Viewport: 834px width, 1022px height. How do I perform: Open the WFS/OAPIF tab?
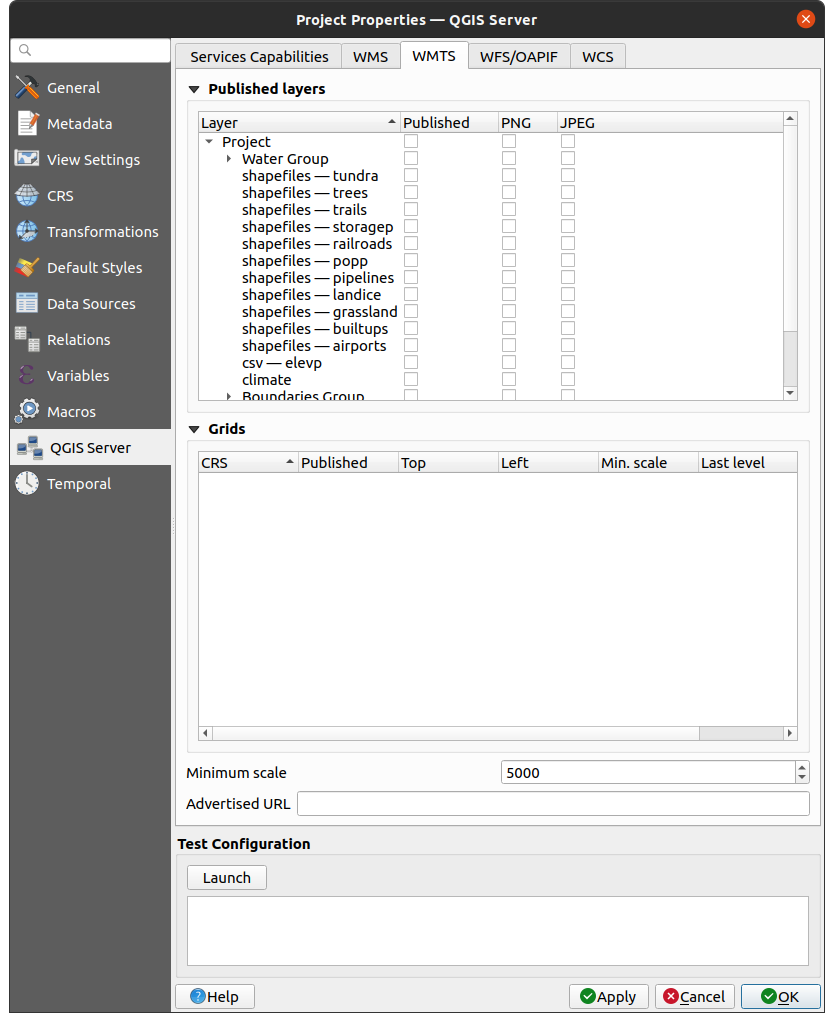point(519,56)
